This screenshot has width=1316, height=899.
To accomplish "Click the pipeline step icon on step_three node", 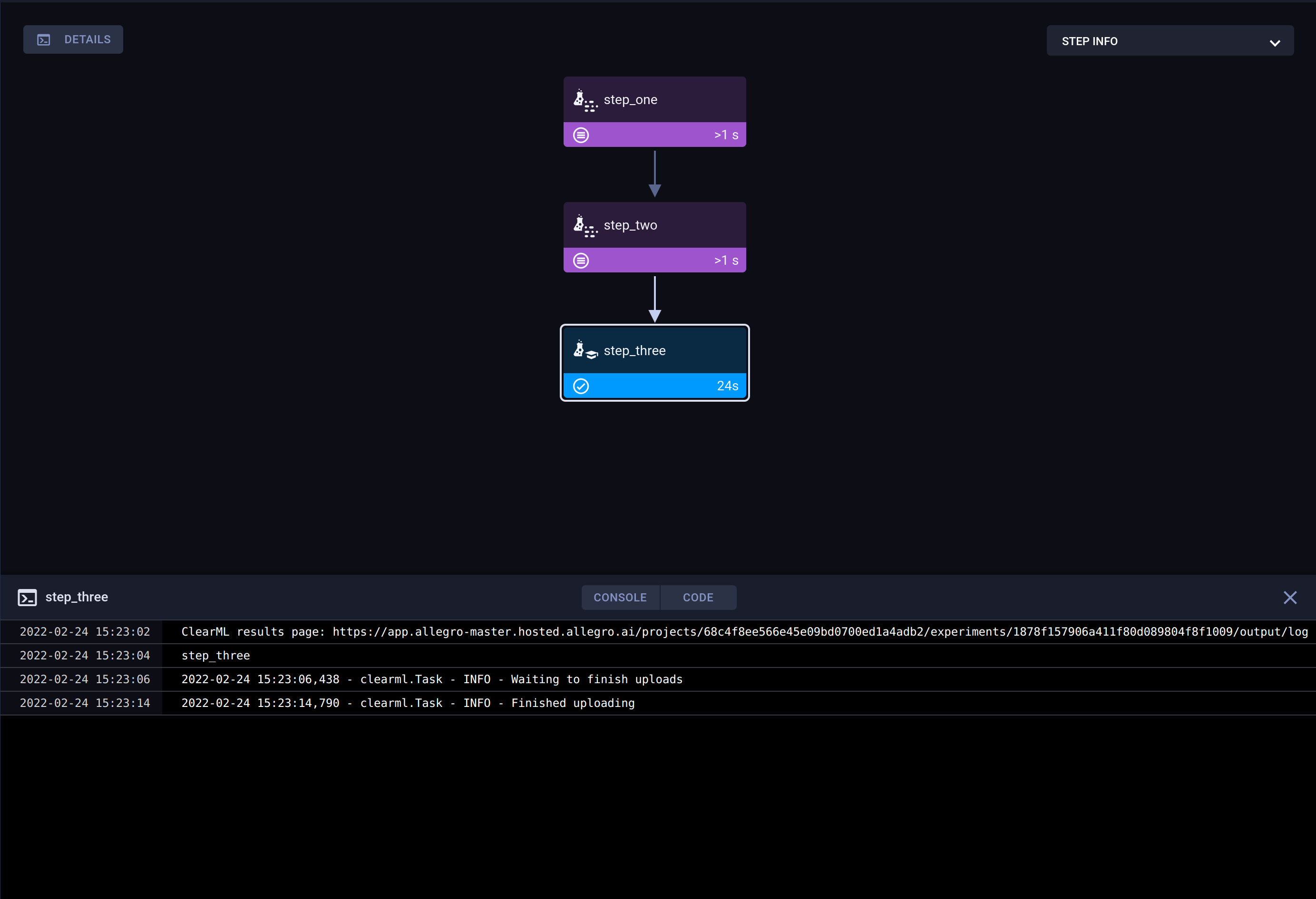I will tap(585, 350).
